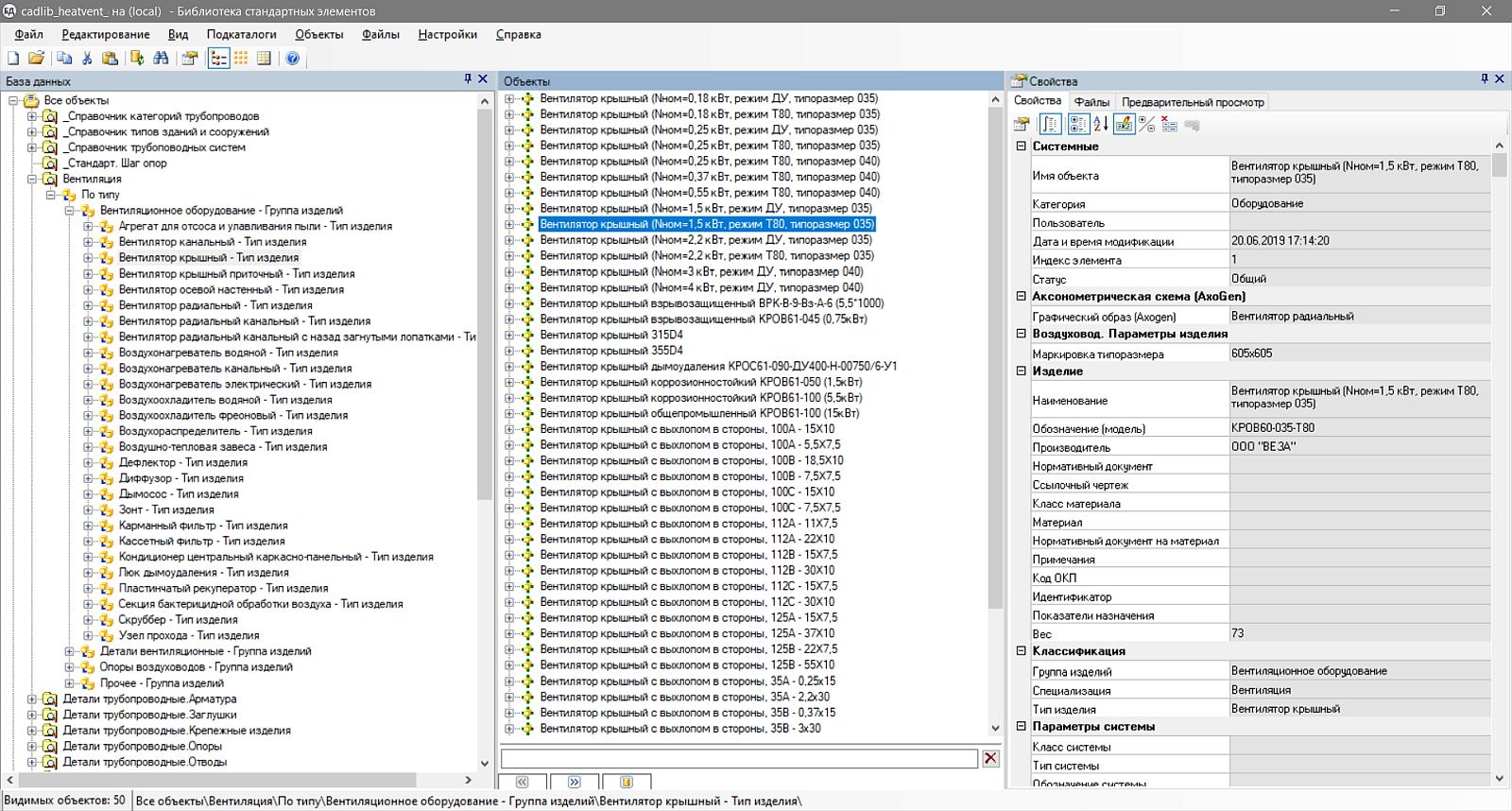Image resolution: width=1512 pixels, height=811 pixels.
Task: Go to next page with double-right arrow
Action: click(x=575, y=782)
